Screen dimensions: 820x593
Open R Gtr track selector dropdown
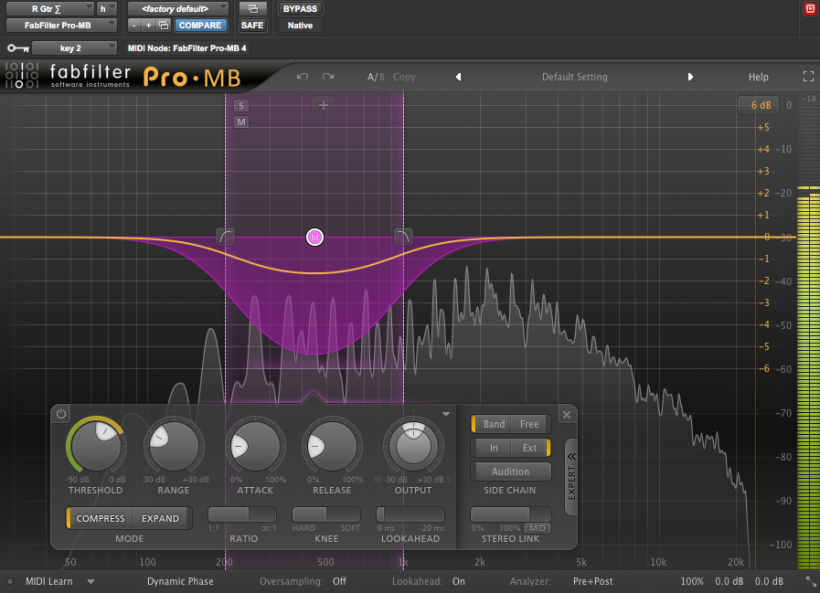tap(49, 9)
